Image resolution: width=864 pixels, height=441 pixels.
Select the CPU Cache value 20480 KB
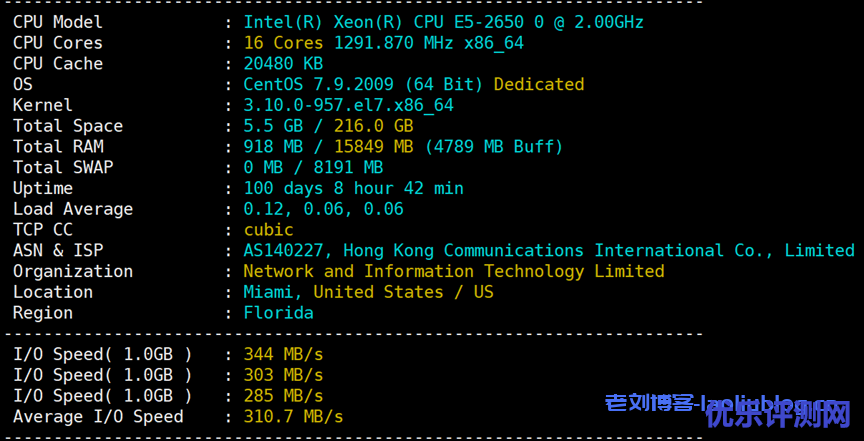pos(283,64)
